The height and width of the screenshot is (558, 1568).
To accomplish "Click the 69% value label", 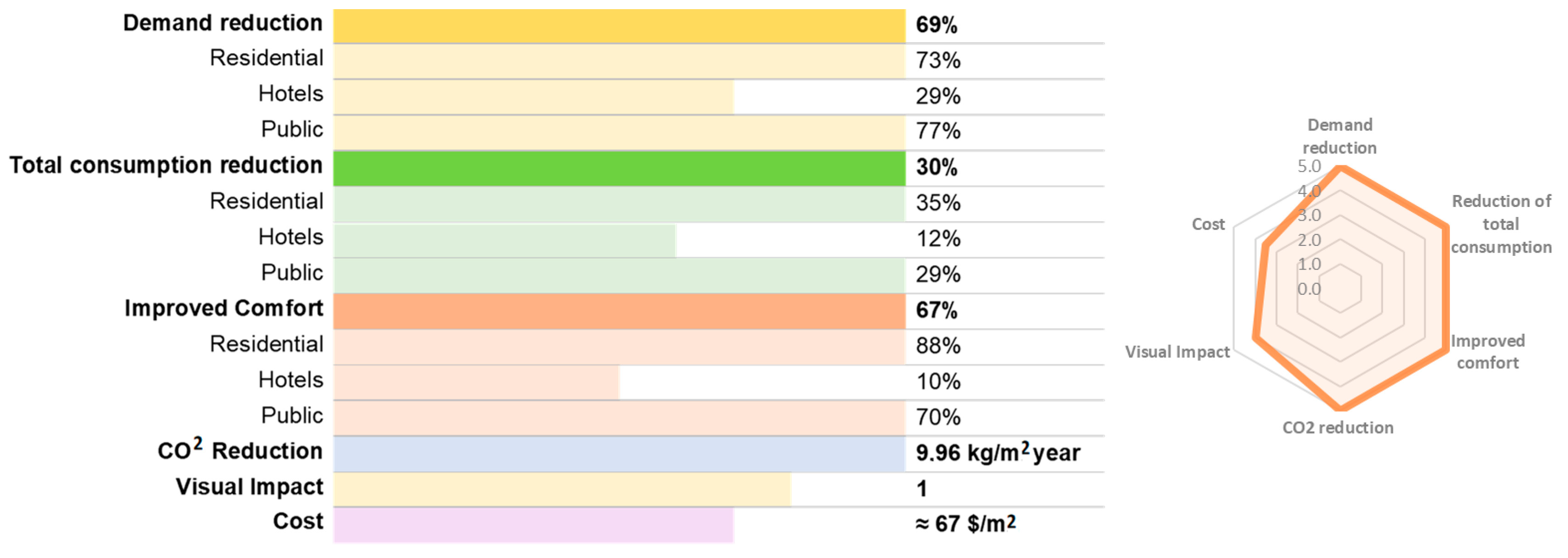I will pyautogui.click(x=936, y=26).
